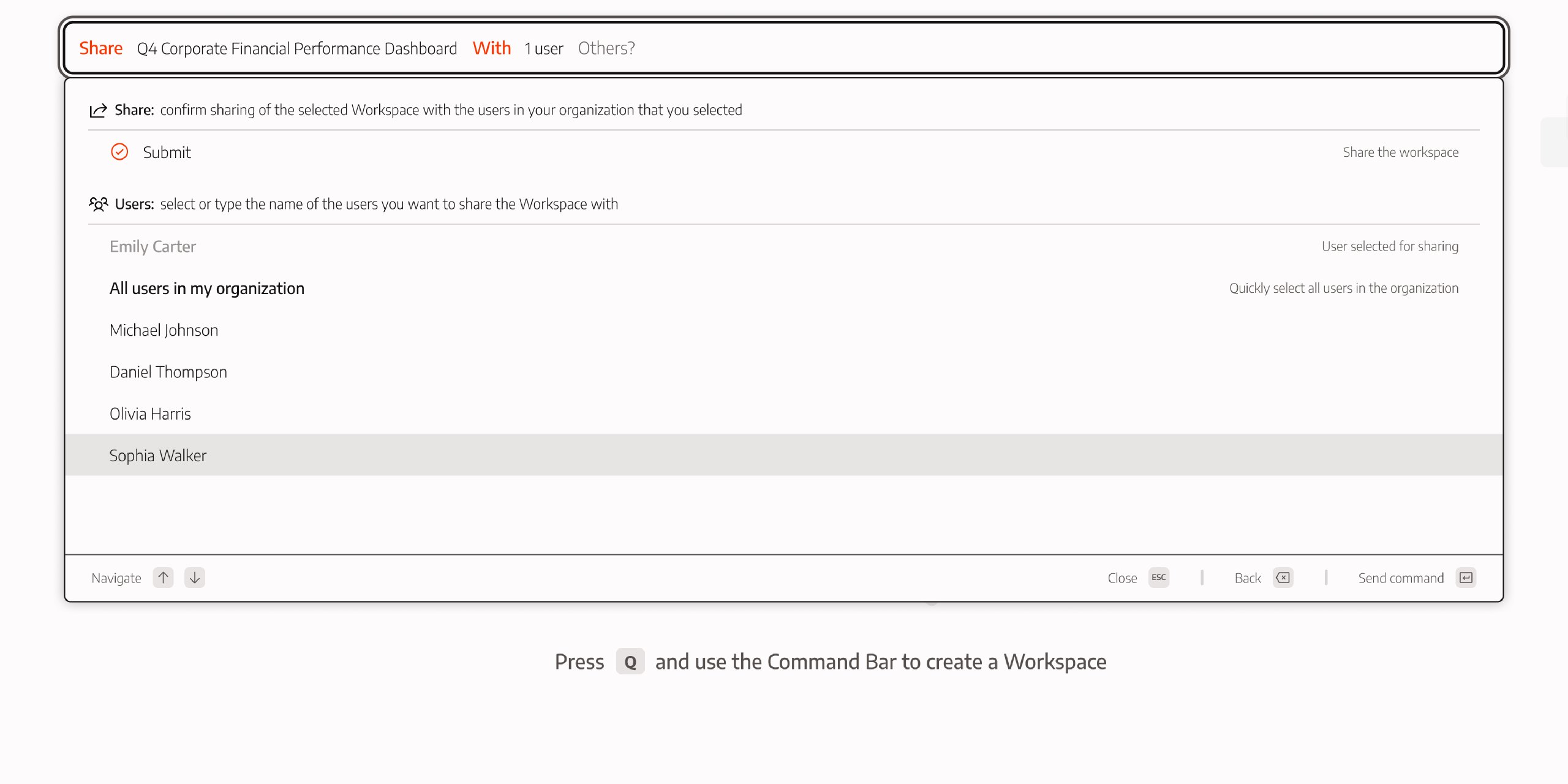Choose All users in my organization
Viewport: 1568px width, 784px height.
click(x=207, y=288)
